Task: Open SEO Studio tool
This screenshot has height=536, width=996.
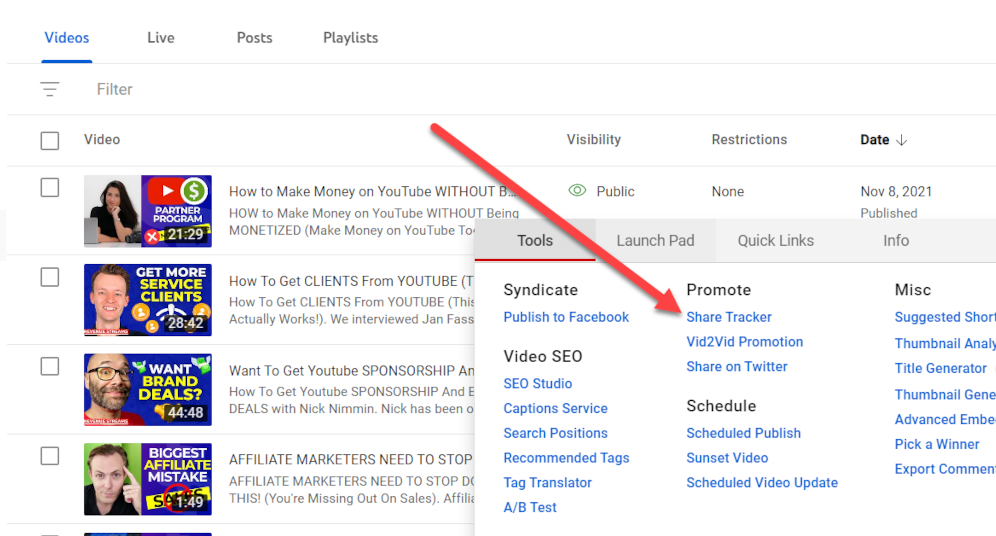Action: coord(538,383)
